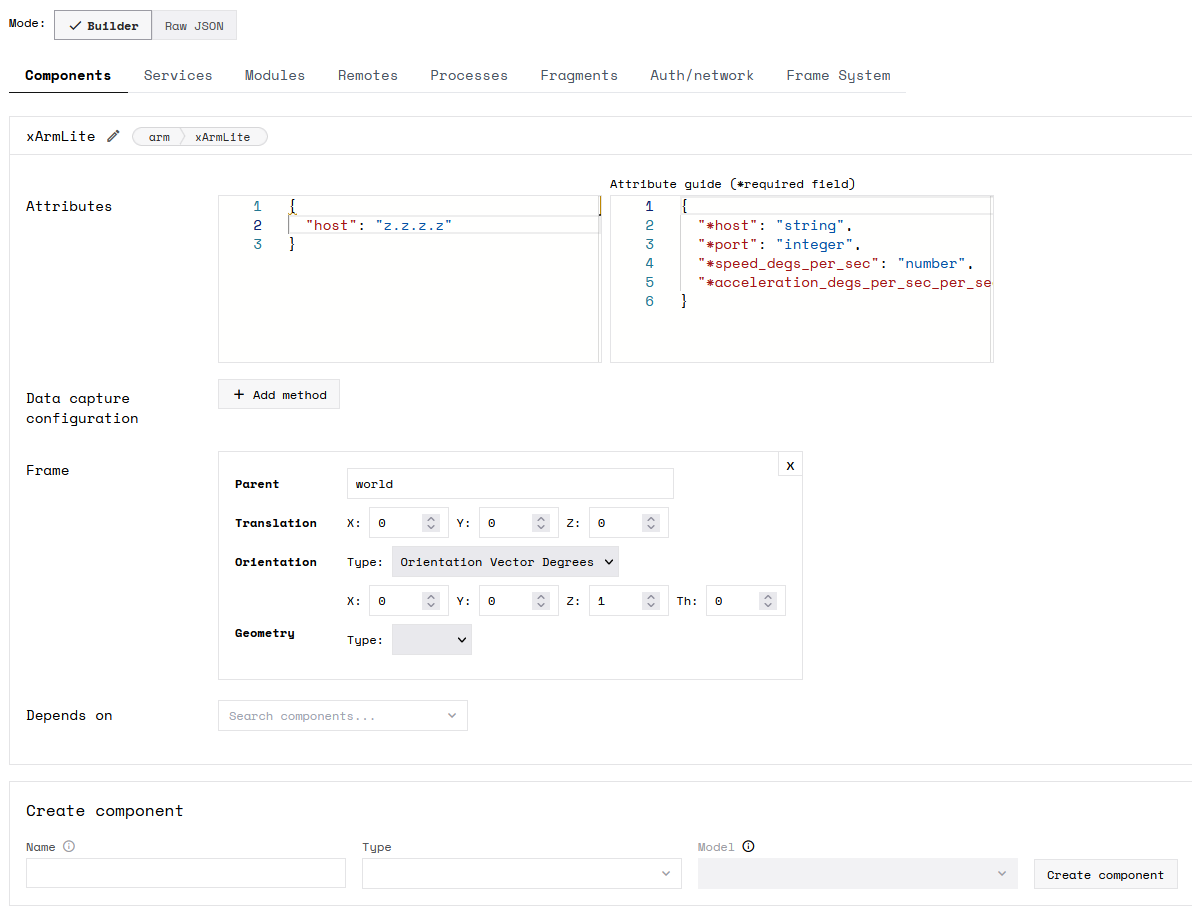This screenshot has height=916, width=1192.
Task: Open the Geometry Type dropdown
Action: coord(432,640)
